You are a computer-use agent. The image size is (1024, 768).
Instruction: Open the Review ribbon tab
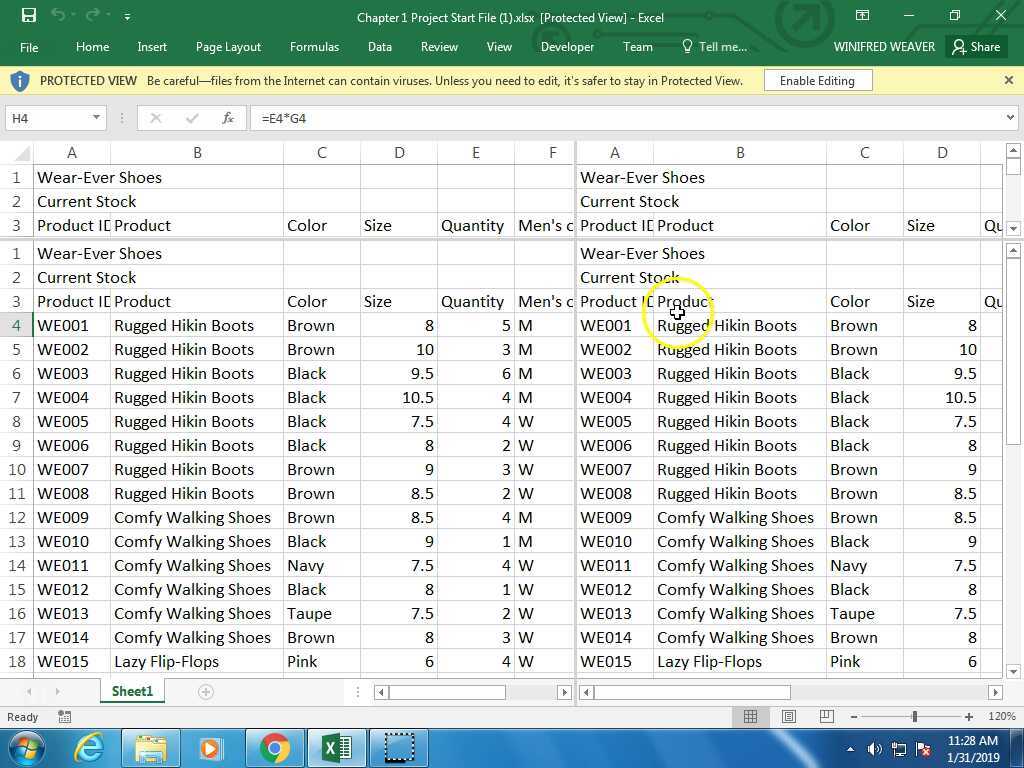tap(439, 46)
